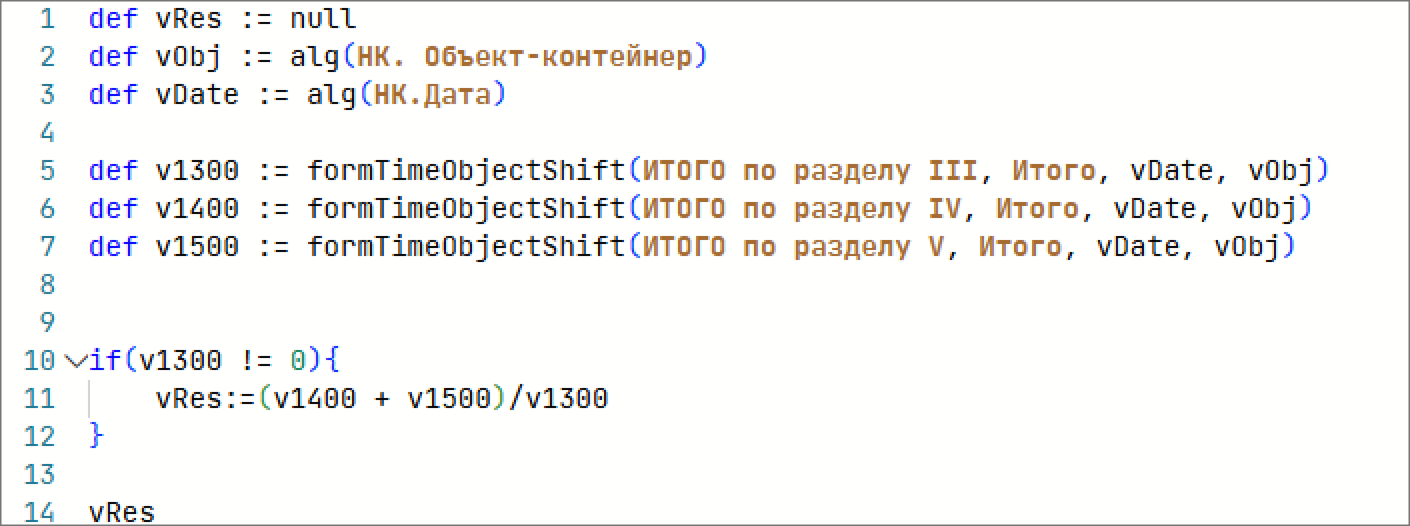
Task: Click empty line 8 in editor
Action: tap(700, 285)
